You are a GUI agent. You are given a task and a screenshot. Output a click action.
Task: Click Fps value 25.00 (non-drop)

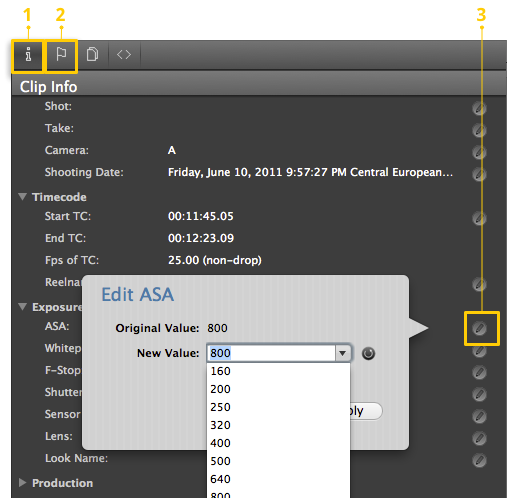215,260
